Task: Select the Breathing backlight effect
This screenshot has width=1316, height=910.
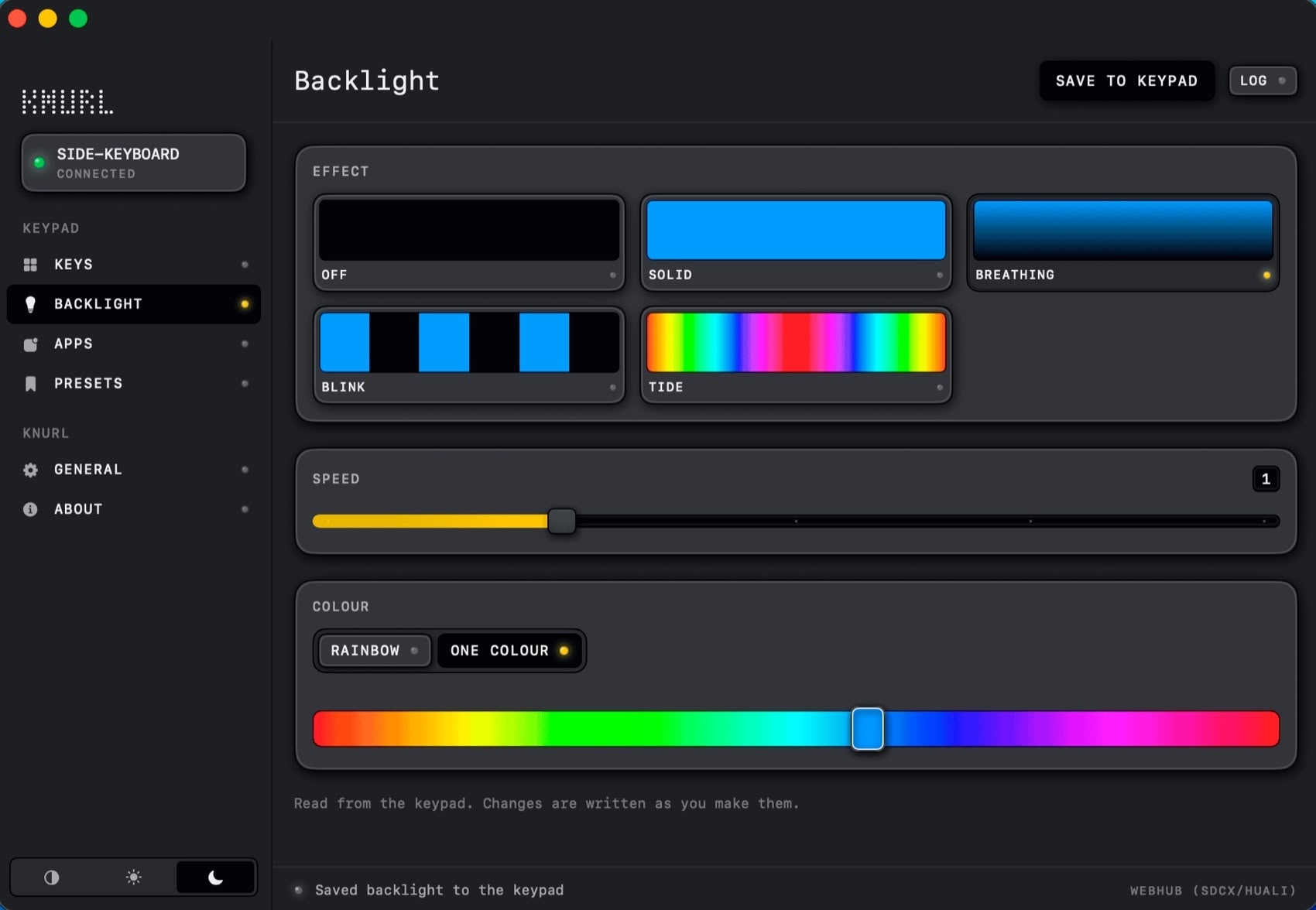Action: pyautogui.click(x=1122, y=242)
